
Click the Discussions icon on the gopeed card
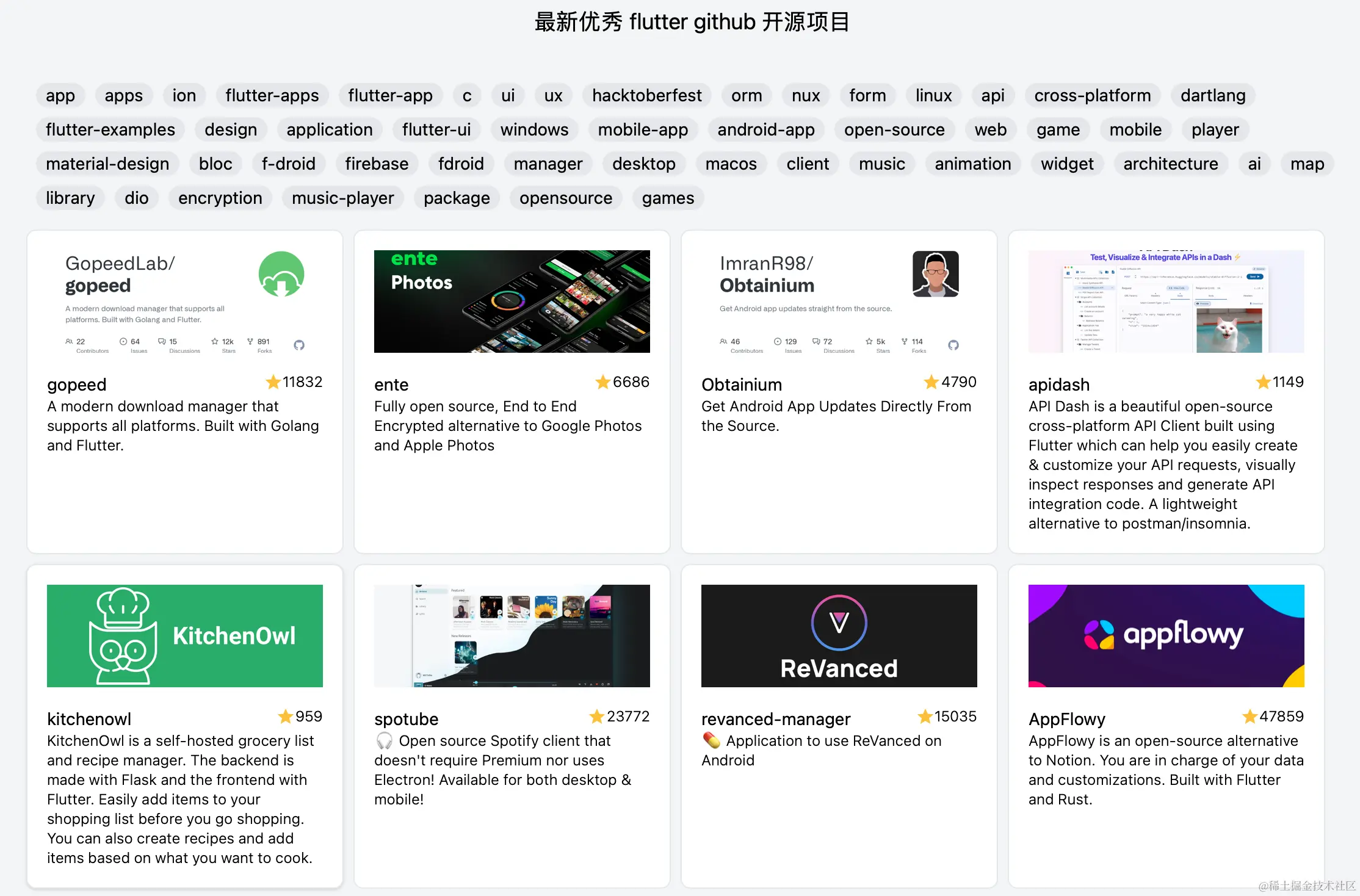pos(161,342)
